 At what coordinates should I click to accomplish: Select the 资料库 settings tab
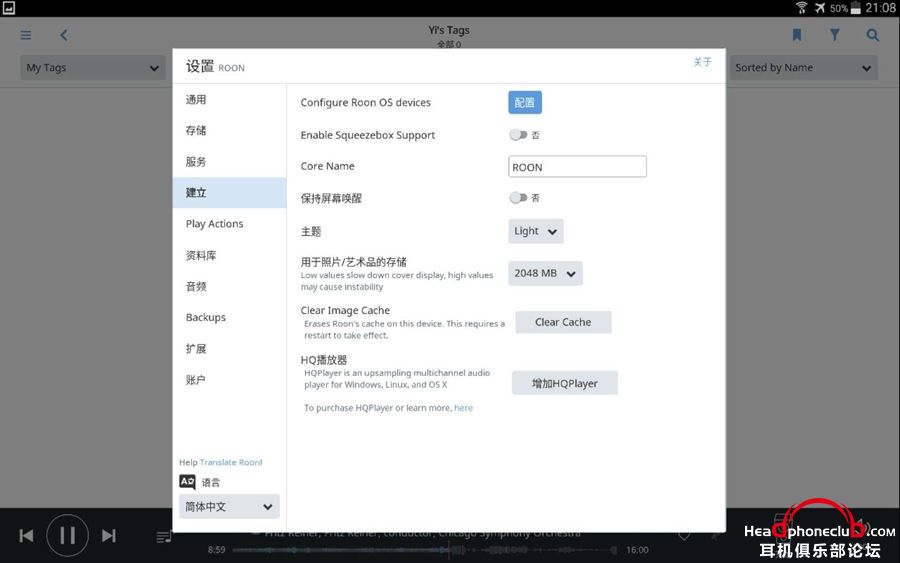click(x=230, y=255)
